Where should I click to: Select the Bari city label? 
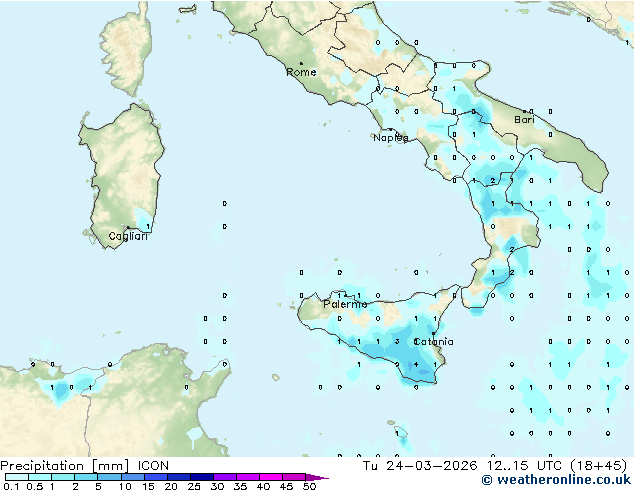pyautogui.click(x=524, y=120)
